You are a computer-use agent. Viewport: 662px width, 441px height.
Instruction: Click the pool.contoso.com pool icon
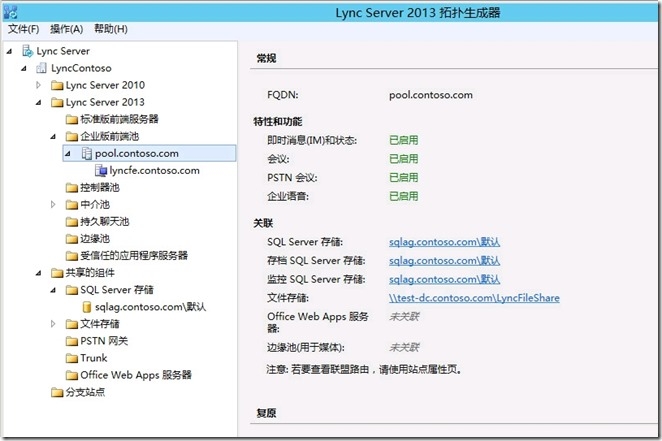[86, 154]
